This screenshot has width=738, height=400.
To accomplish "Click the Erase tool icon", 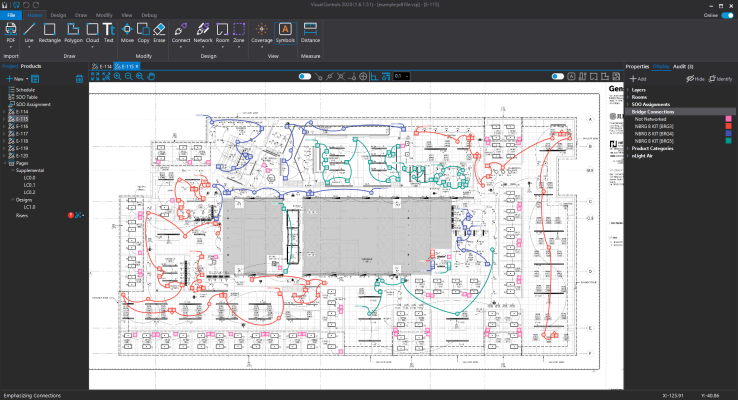I will [x=159, y=33].
